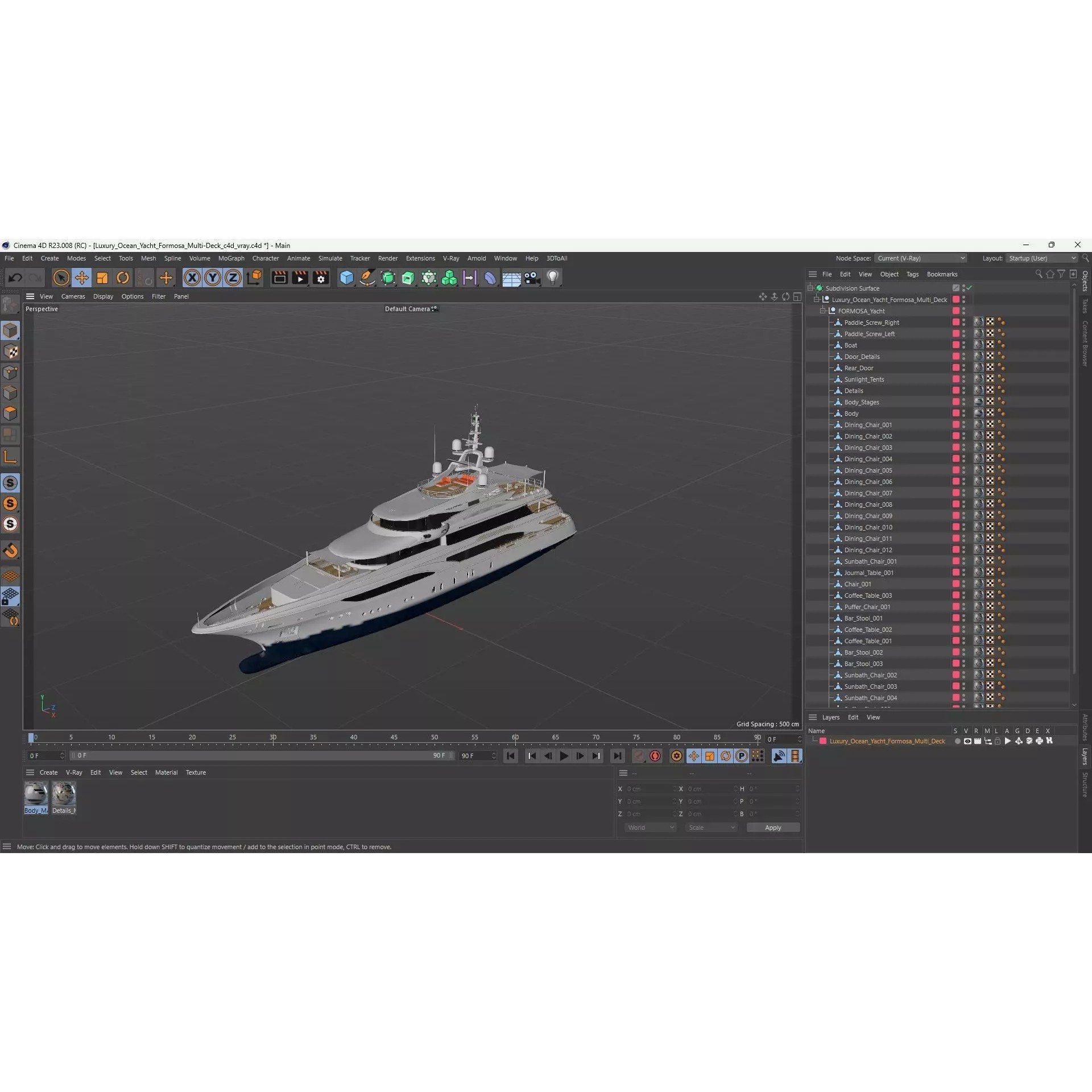Click the Render to Picture Viewer icon

tap(300, 278)
